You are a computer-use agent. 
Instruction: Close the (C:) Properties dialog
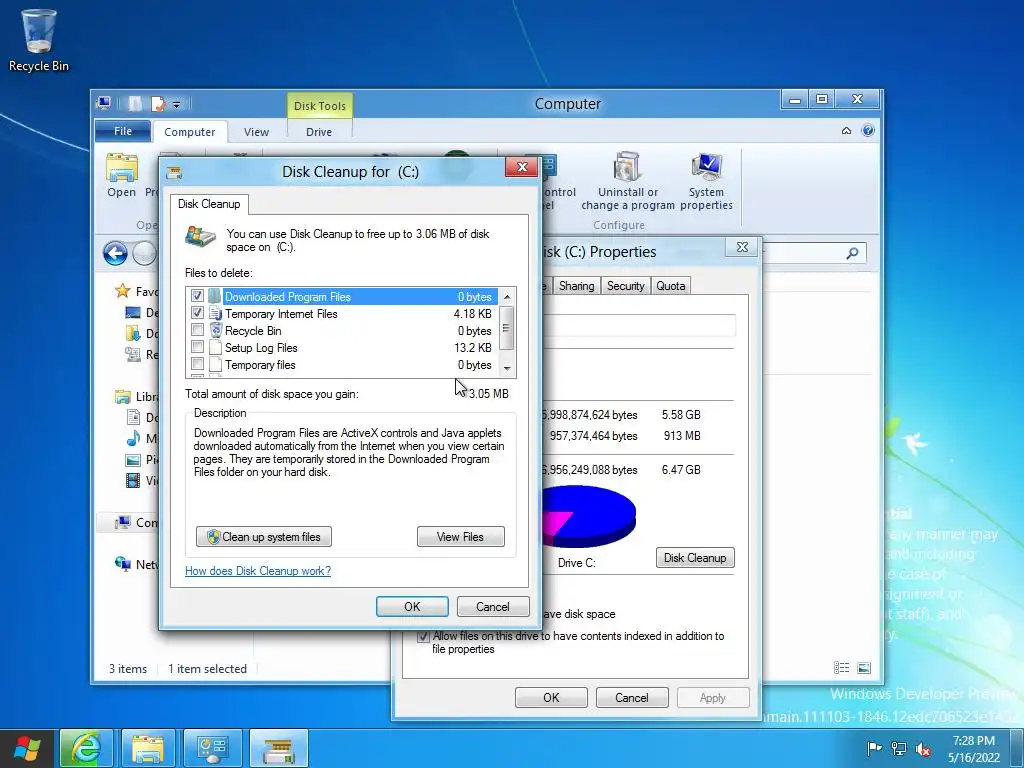[743, 247]
